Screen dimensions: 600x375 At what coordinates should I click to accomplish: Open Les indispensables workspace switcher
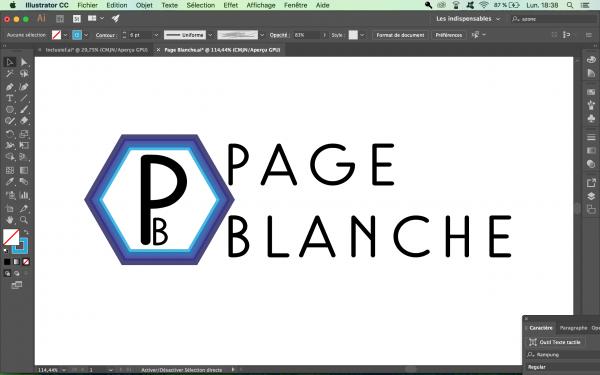coord(468,19)
